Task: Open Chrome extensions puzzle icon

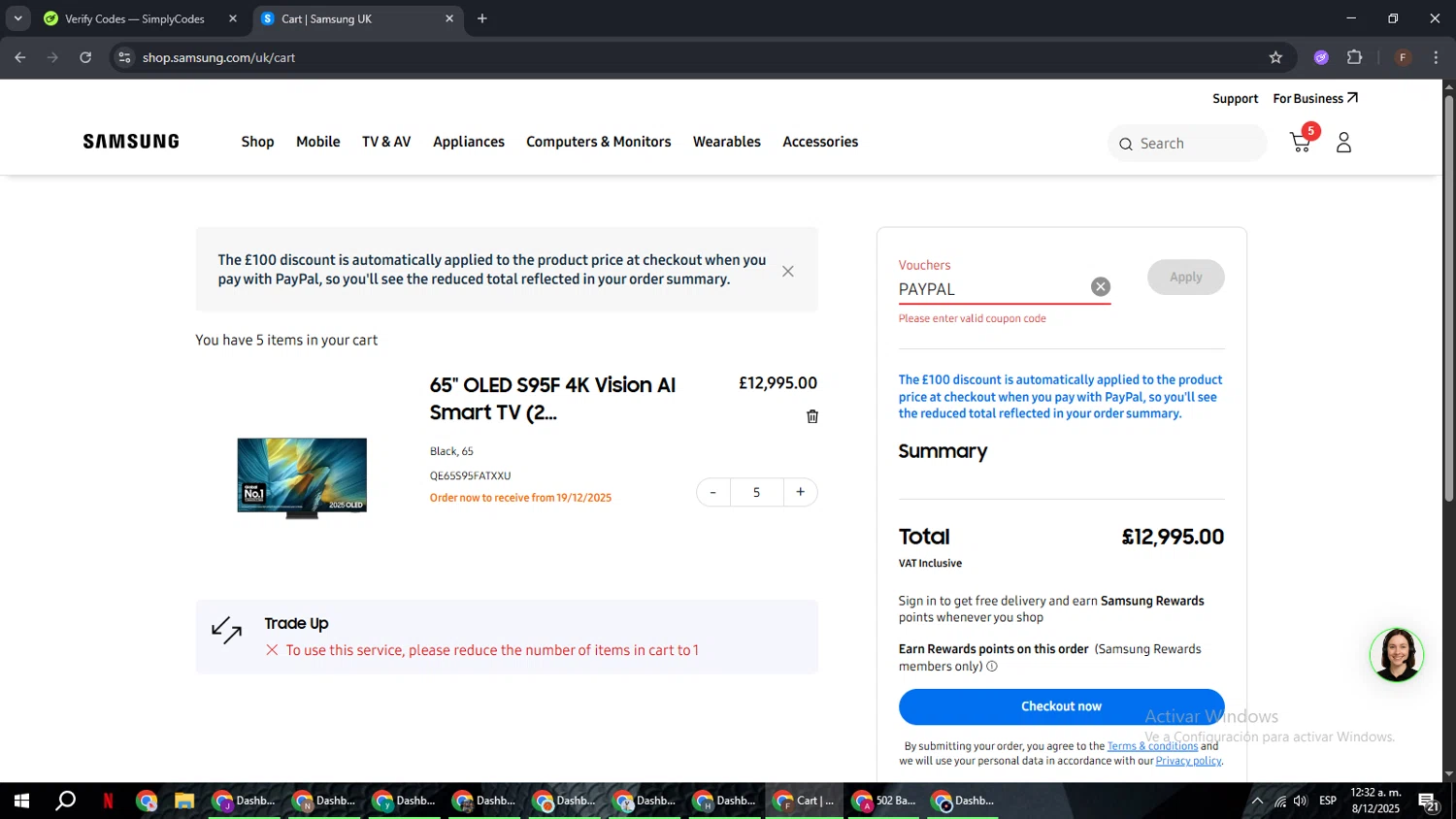Action: (1355, 57)
